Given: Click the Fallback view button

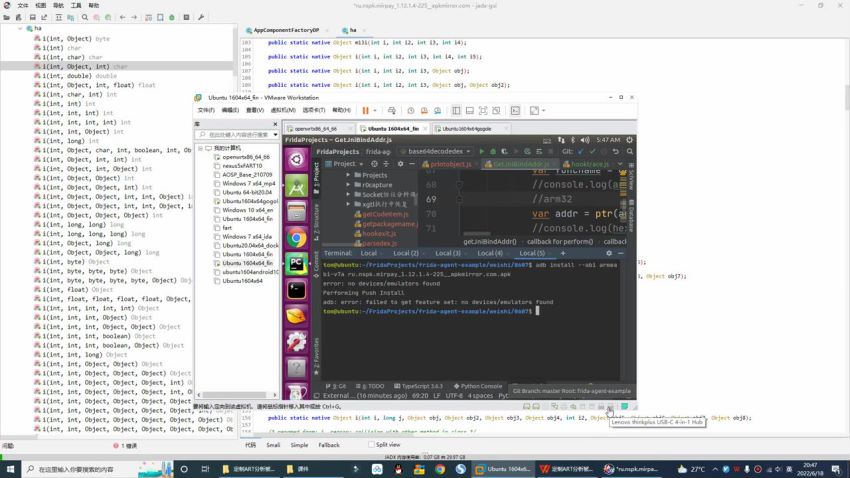Looking at the screenshot, I should click(329, 445).
